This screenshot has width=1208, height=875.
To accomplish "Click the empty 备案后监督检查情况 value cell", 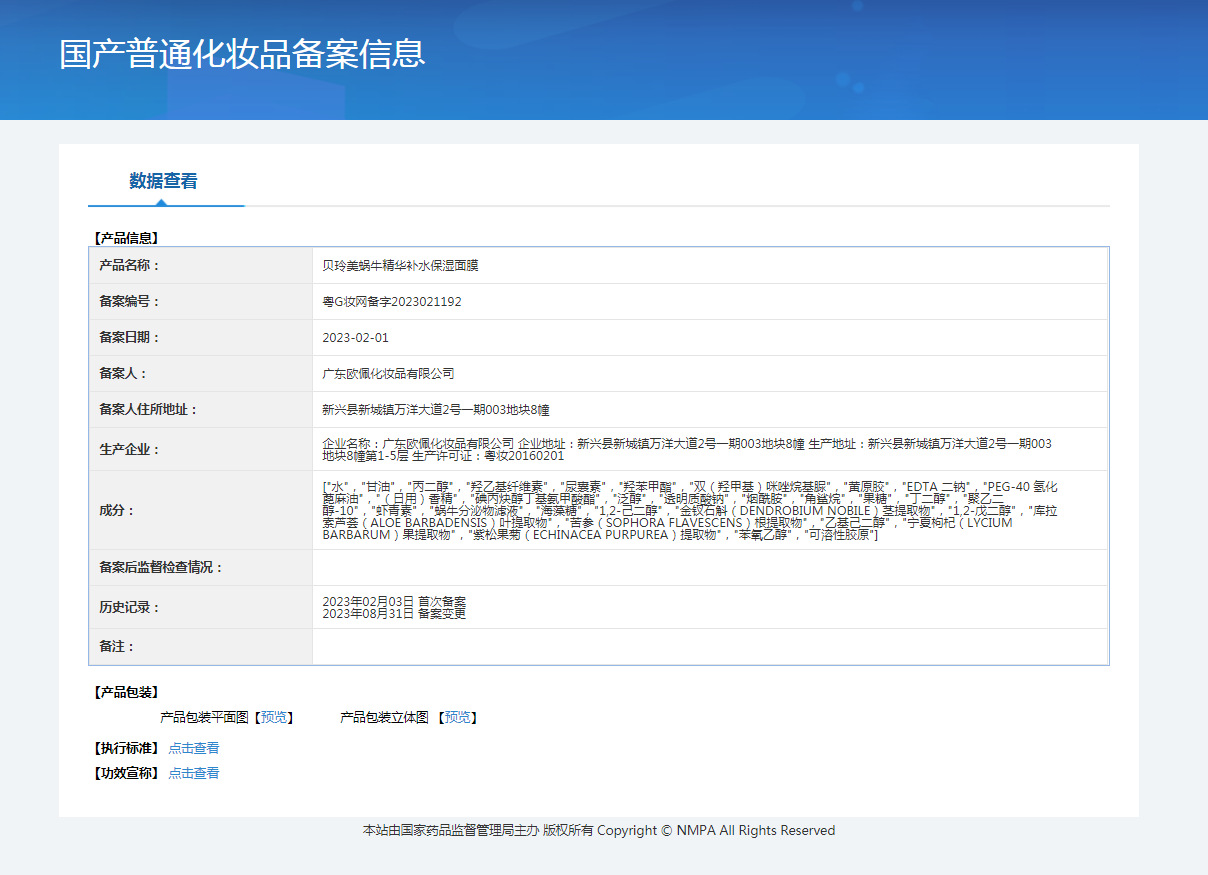I will tap(710, 568).
